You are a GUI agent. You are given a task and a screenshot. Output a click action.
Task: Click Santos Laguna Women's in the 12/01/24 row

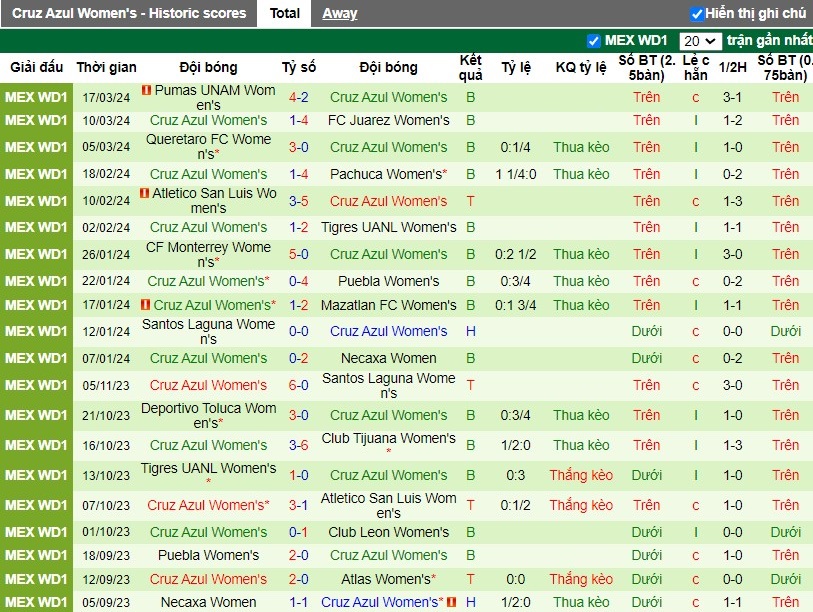click(x=208, y=331)
